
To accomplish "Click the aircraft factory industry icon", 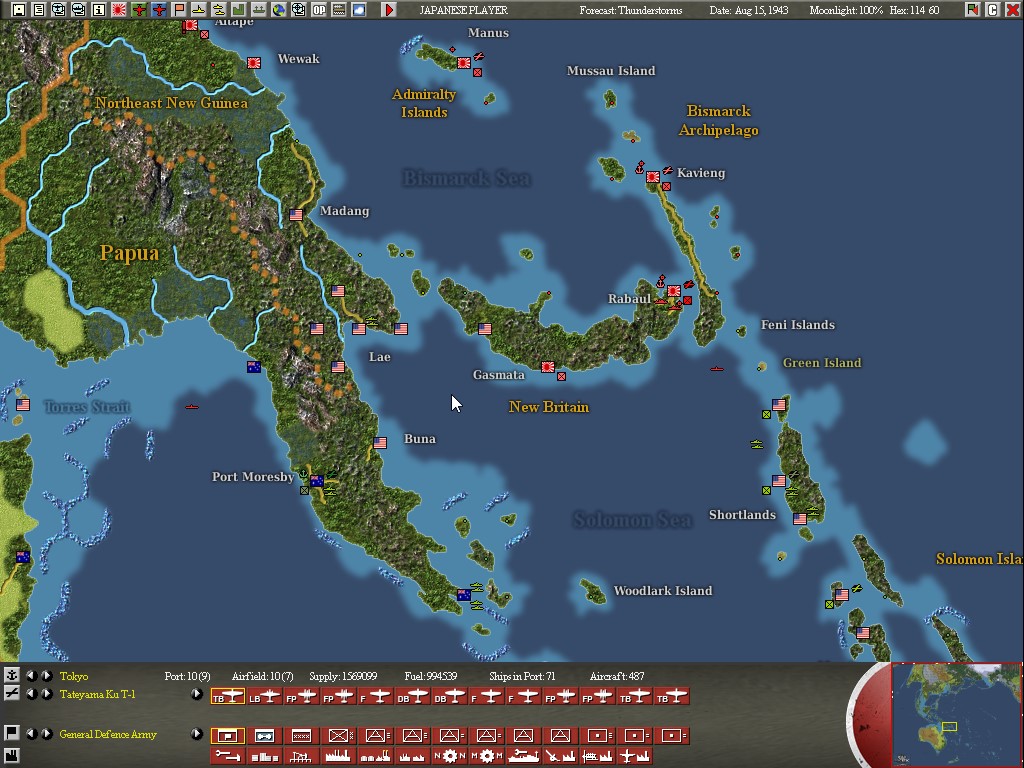I will (x=634, y=756).
